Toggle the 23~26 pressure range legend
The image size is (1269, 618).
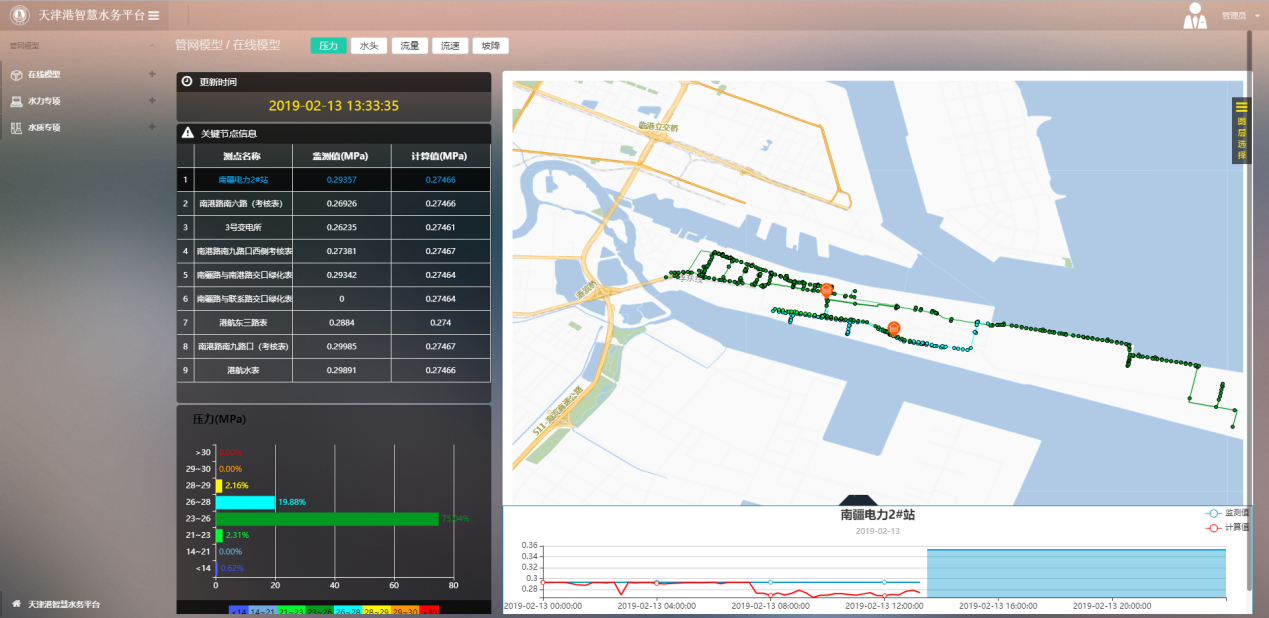tap(319, 611)
